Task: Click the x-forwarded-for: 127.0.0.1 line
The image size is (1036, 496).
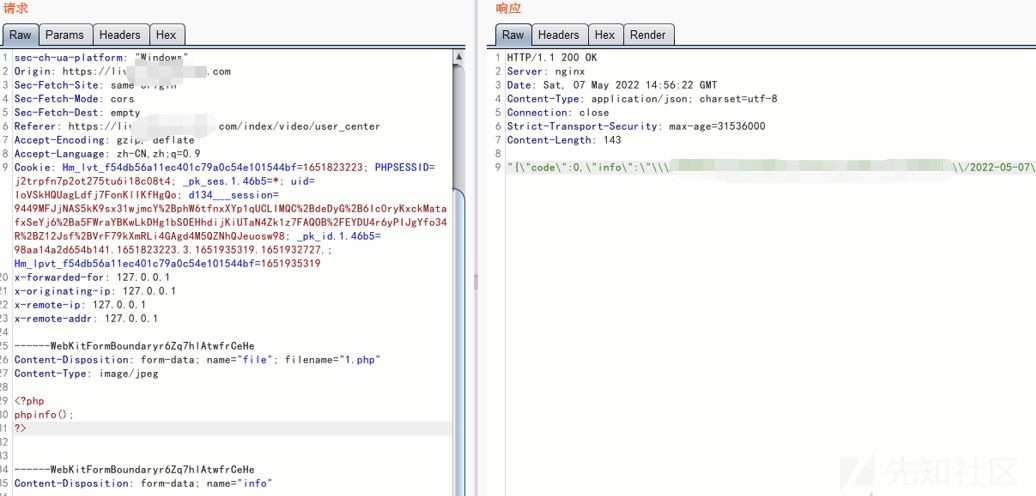Action: point(92,277)
